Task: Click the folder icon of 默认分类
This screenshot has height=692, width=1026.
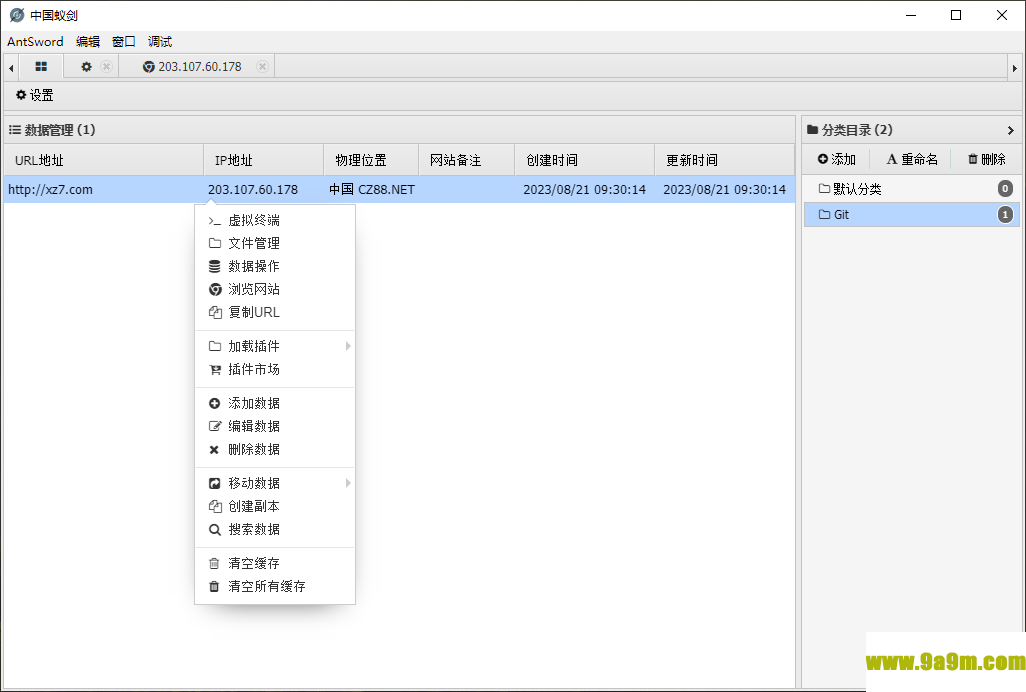Action: [824, 189]
